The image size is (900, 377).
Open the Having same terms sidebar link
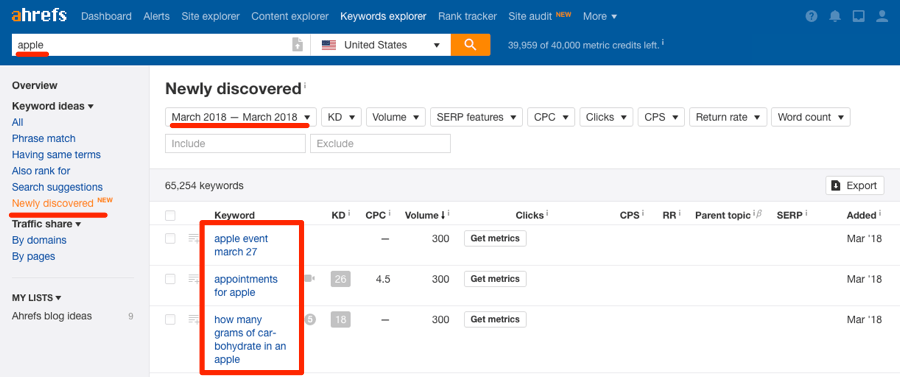[56, 154]
